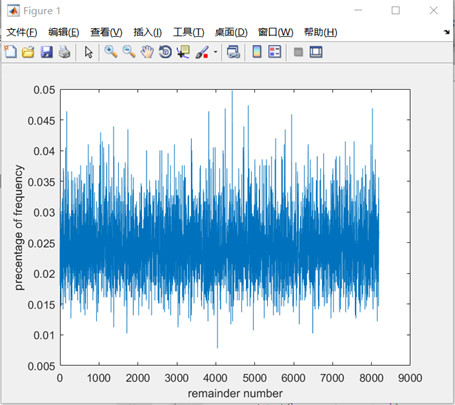Click the Link Plot icon
The image size is (455, 405).
pos(233,52)
